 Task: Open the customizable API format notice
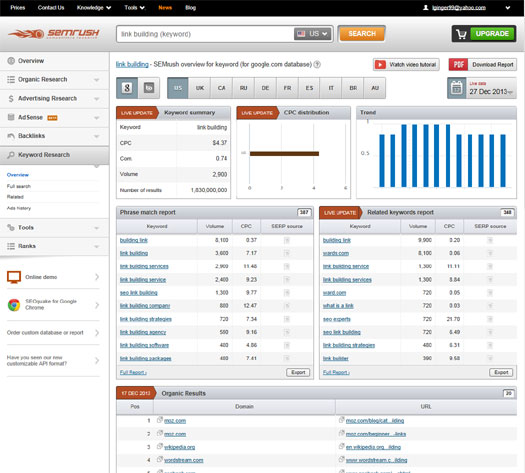[53, 361]
